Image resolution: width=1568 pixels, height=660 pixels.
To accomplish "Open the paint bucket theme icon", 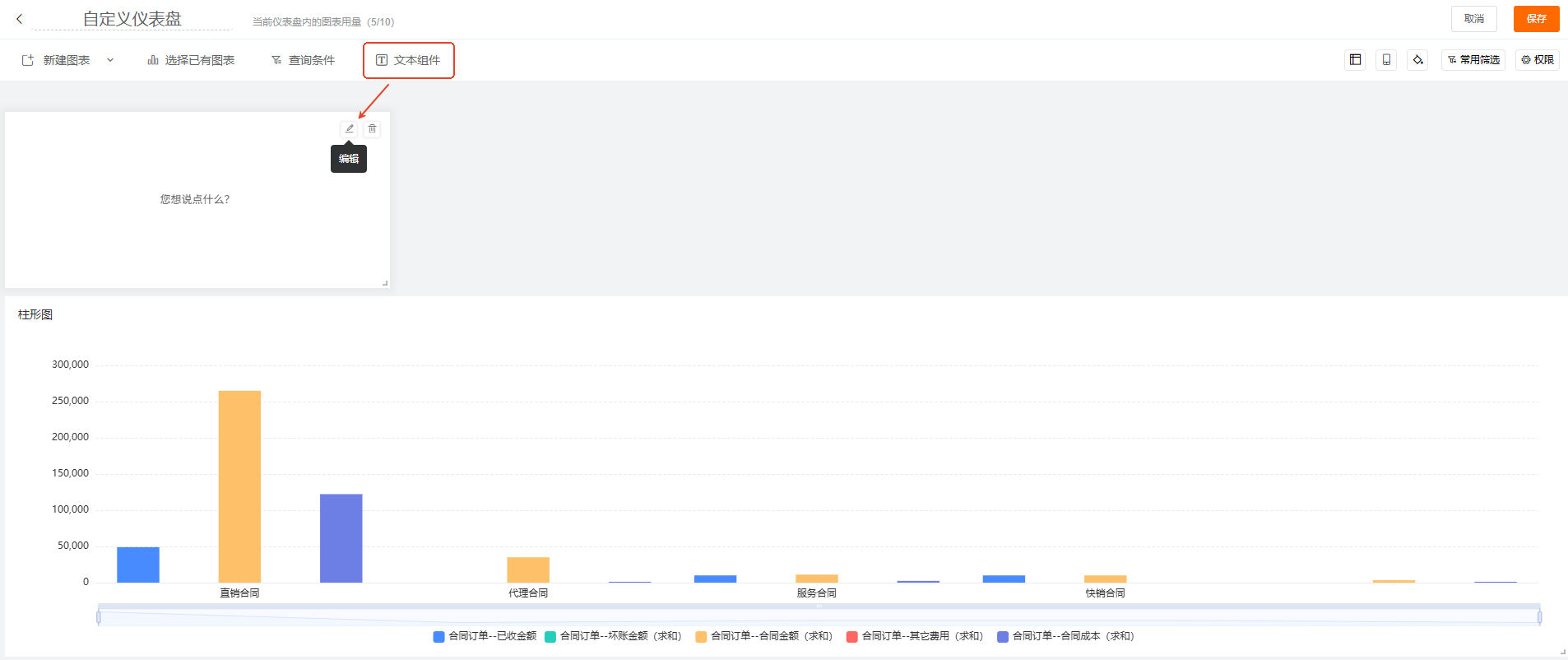I will [x=1417, y=60].
